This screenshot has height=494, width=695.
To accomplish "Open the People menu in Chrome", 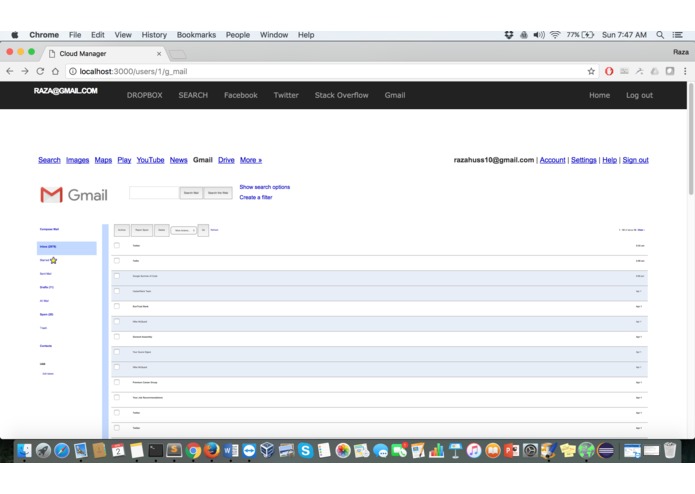I will tap(238, 35).
